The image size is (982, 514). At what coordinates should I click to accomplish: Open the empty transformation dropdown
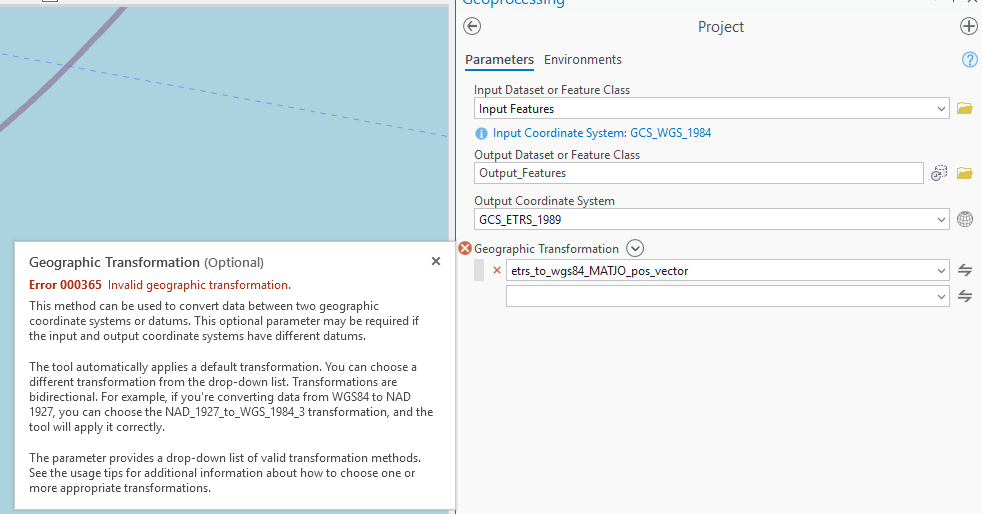(941, 297)
